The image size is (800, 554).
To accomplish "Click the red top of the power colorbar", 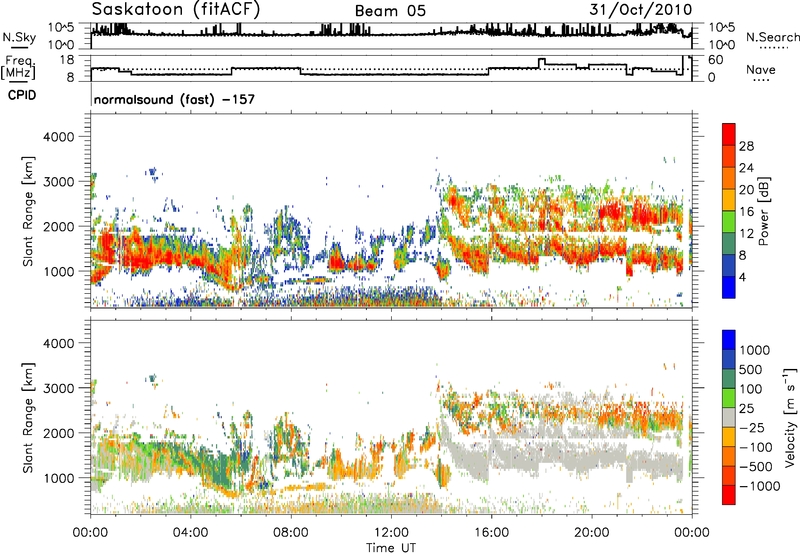I will click(x=729, y=134).
